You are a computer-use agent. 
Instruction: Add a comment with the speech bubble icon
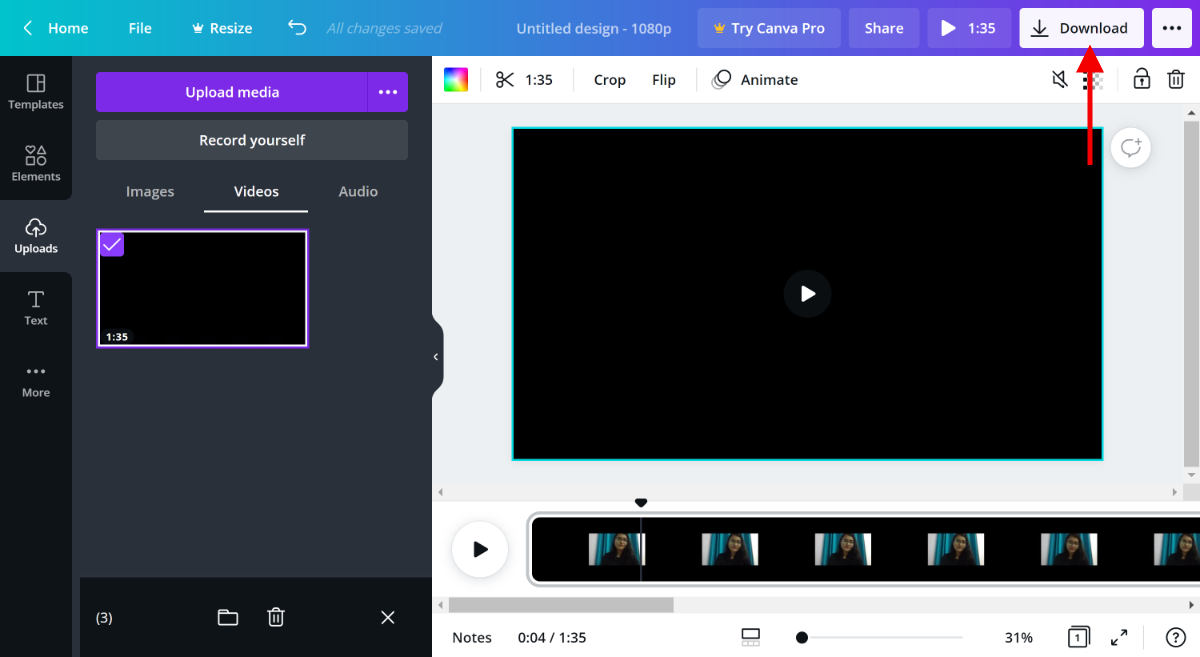click(x=1131, y=148)
